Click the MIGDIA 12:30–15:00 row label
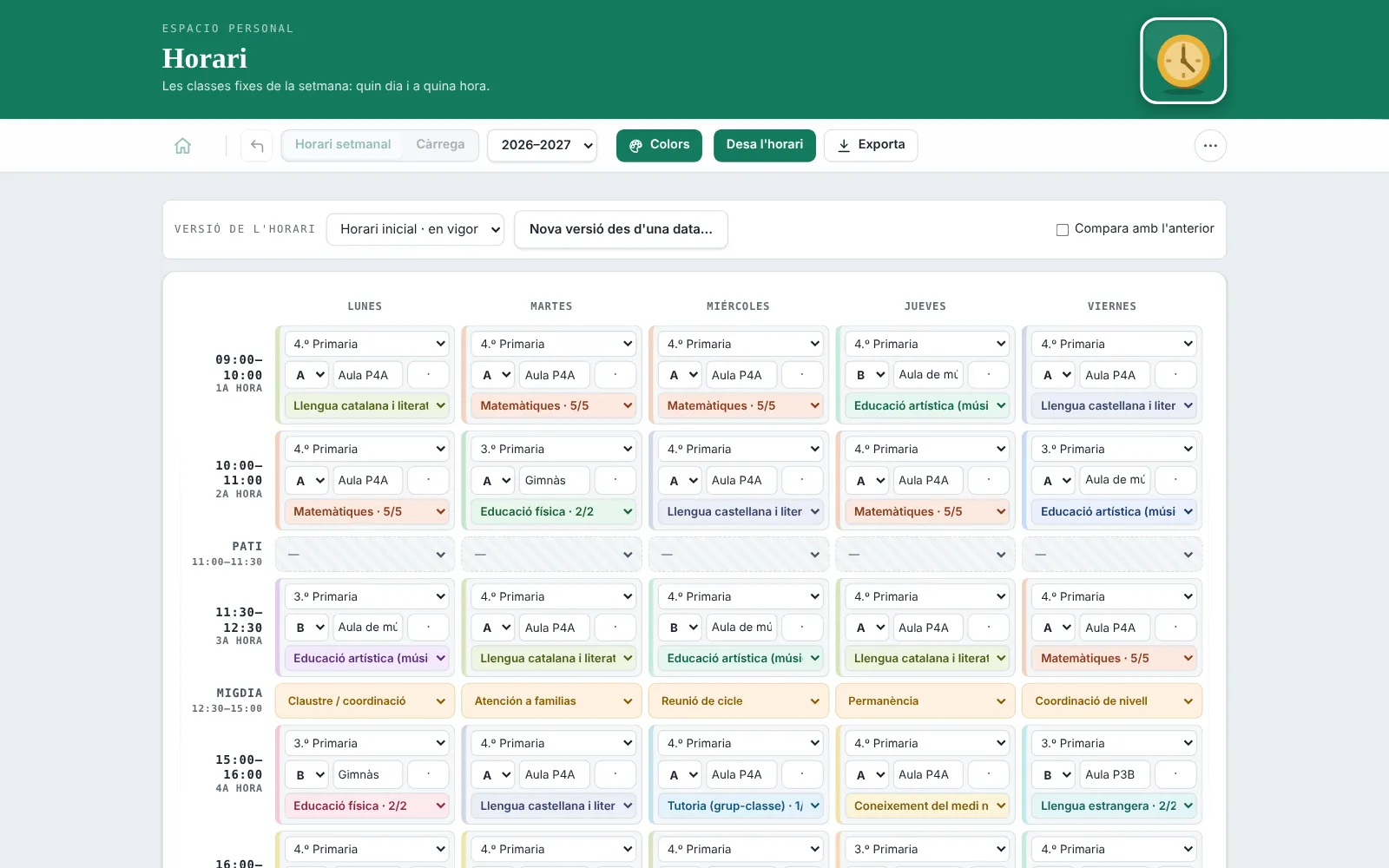Image resolution: width=1389 pixels, height=868 pixels. (x=227, y=700)
